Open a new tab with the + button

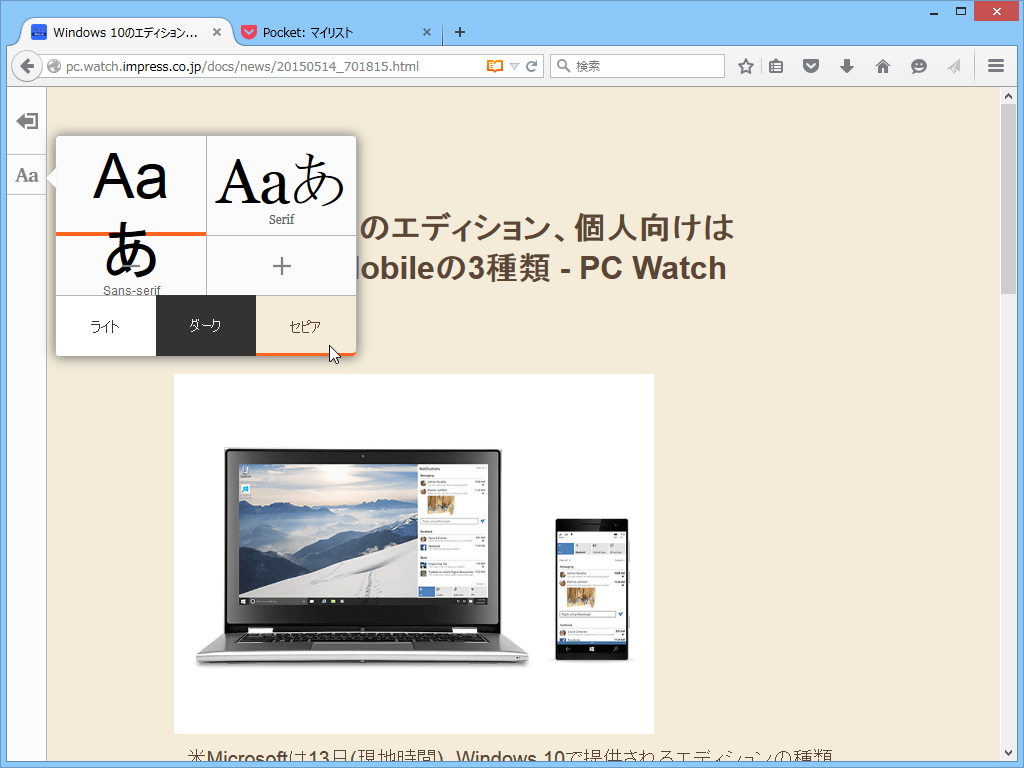tap(459, 31)
